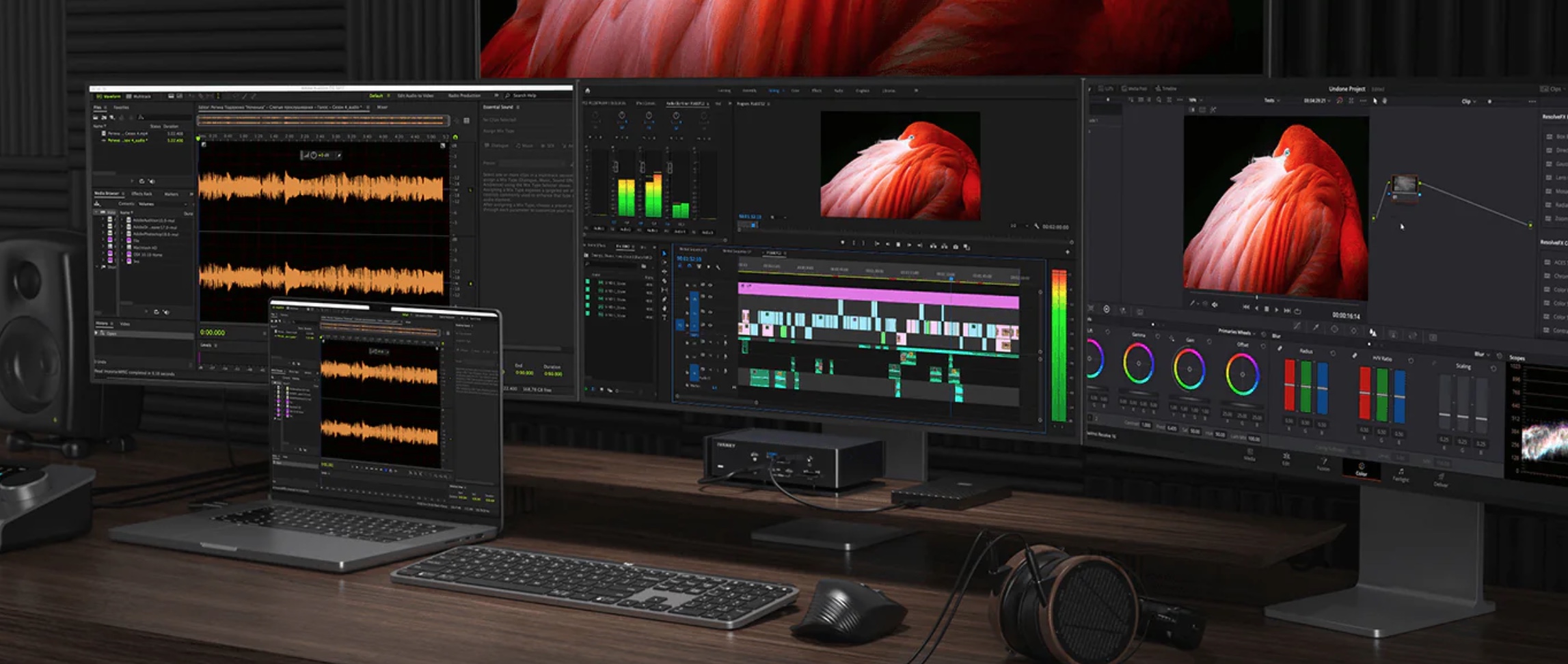
Task: Toggle Resolve's Media Pool button
Action: pyautogui.click(x=1135, y=89)
